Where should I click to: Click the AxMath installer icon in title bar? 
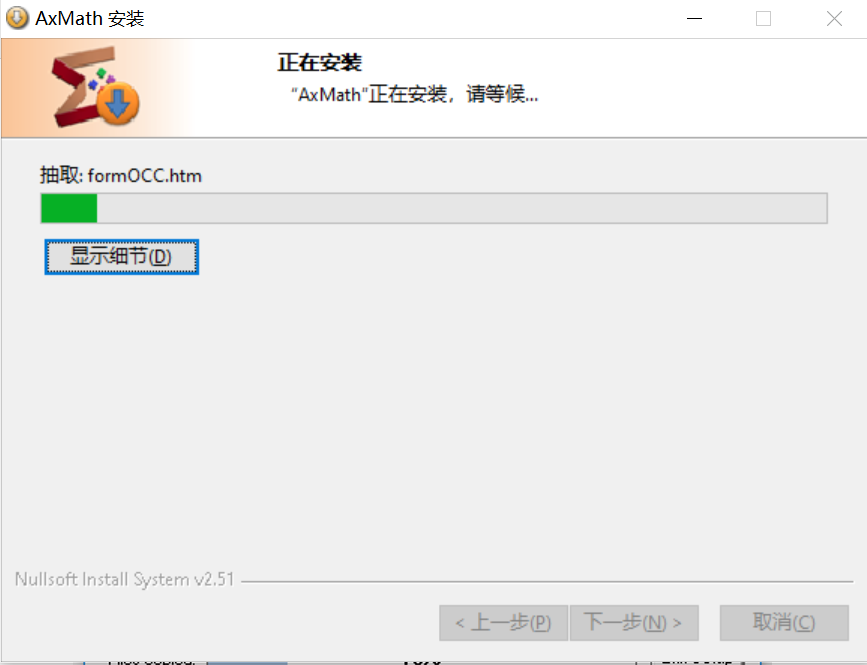click(17, 18)
